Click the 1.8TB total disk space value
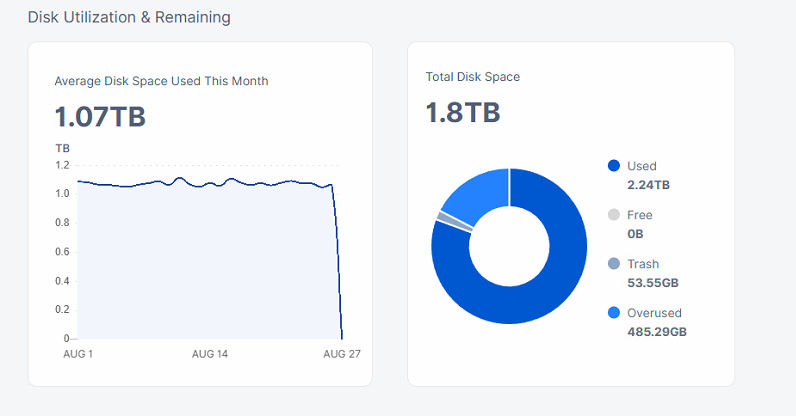The height and width of the screenshot is (416, 796). tap(463, 112)
